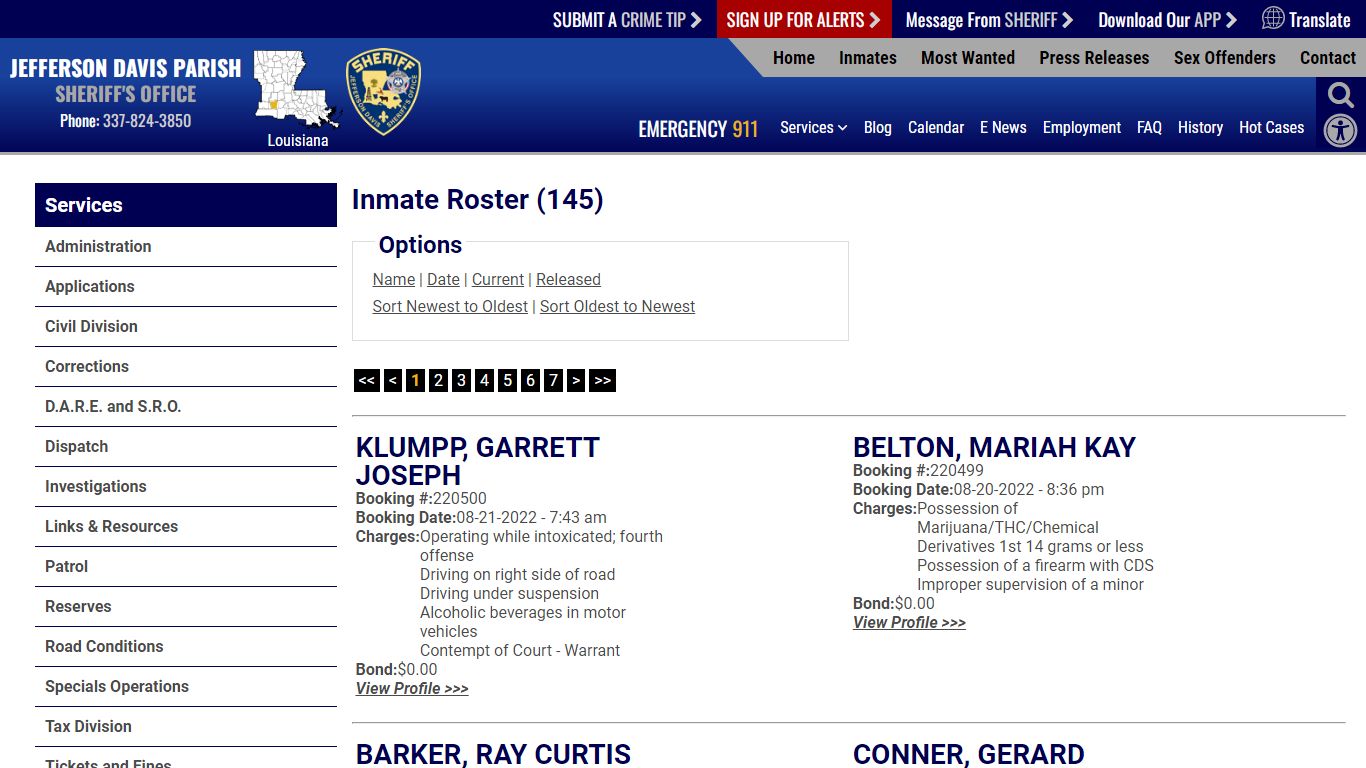1366x768 pixels.
Task: Sort roster by Name
Action: click(x=394, y=280)
